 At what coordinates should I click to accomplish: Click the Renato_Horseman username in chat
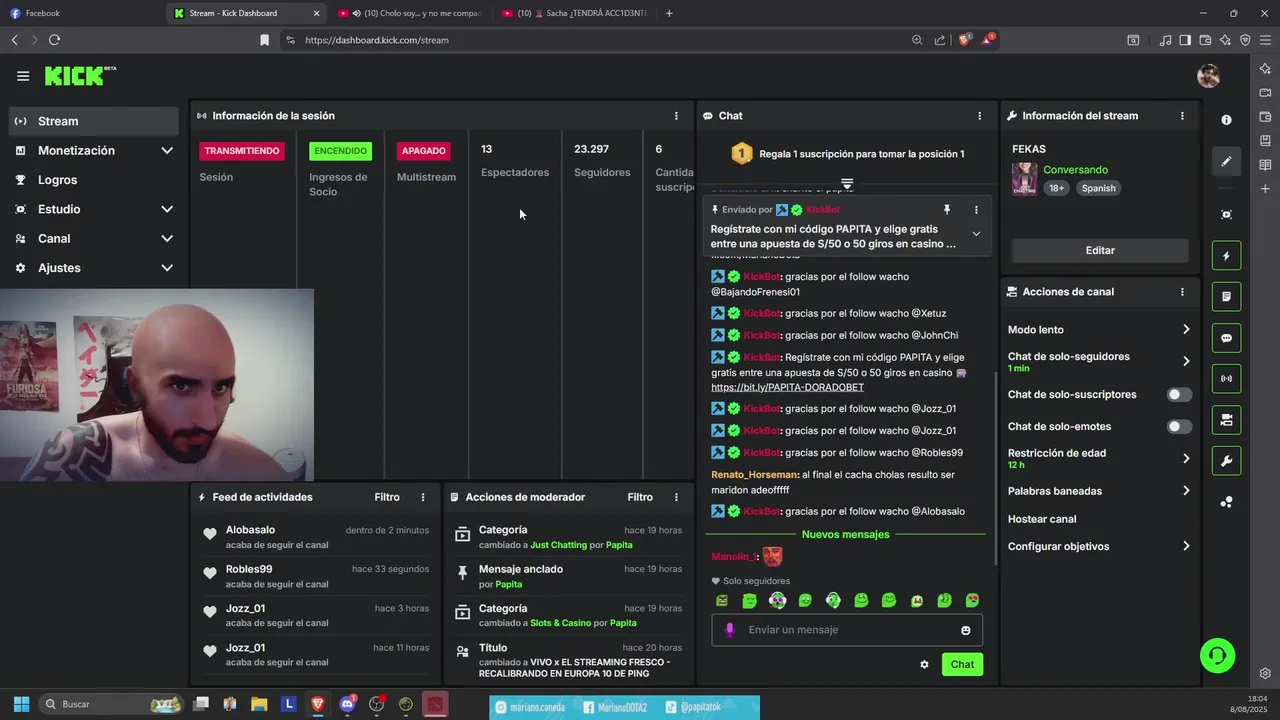tap(754, 475)
